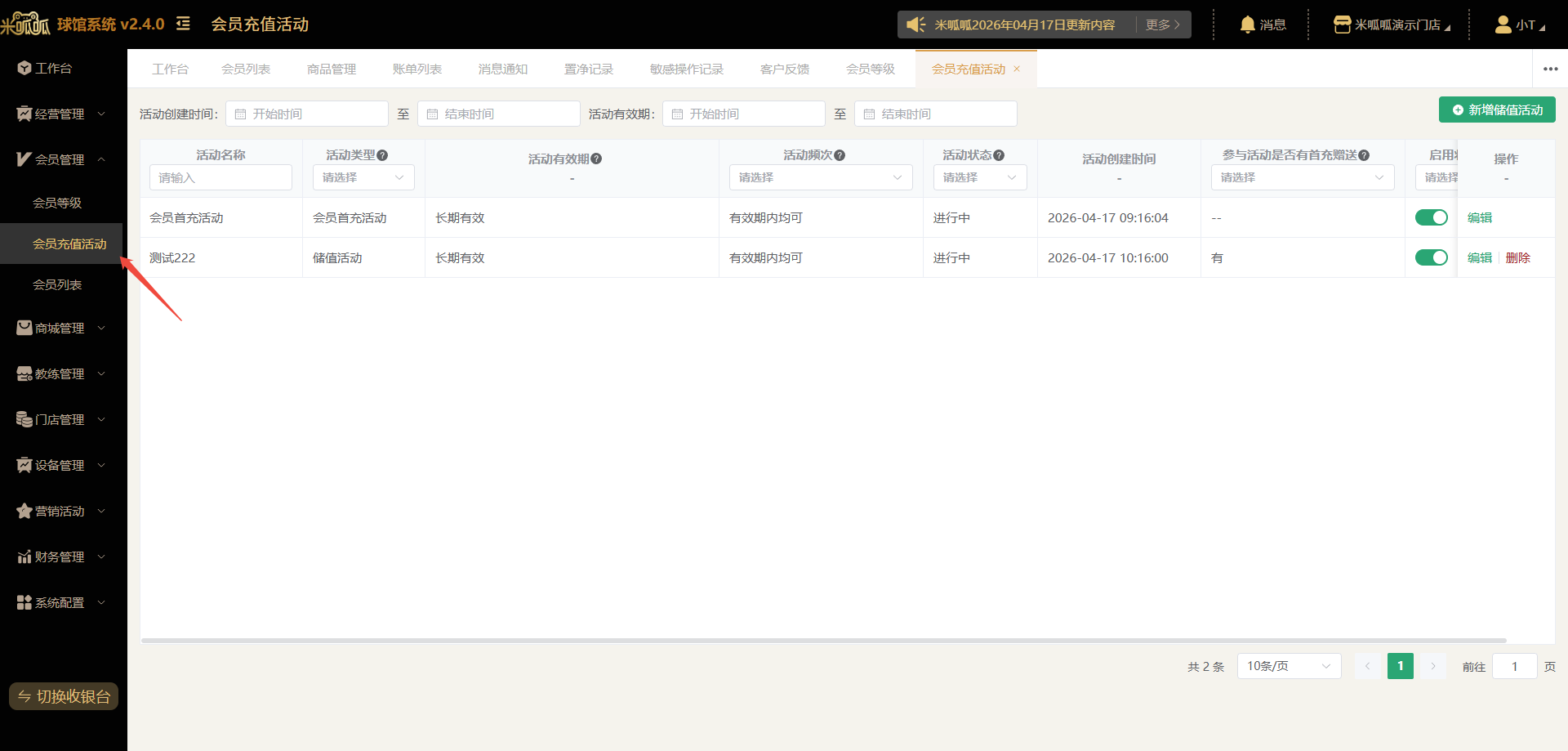Click 活动创建时间 start time field
The image size is (1568, 751).
[x=307, y=114]
